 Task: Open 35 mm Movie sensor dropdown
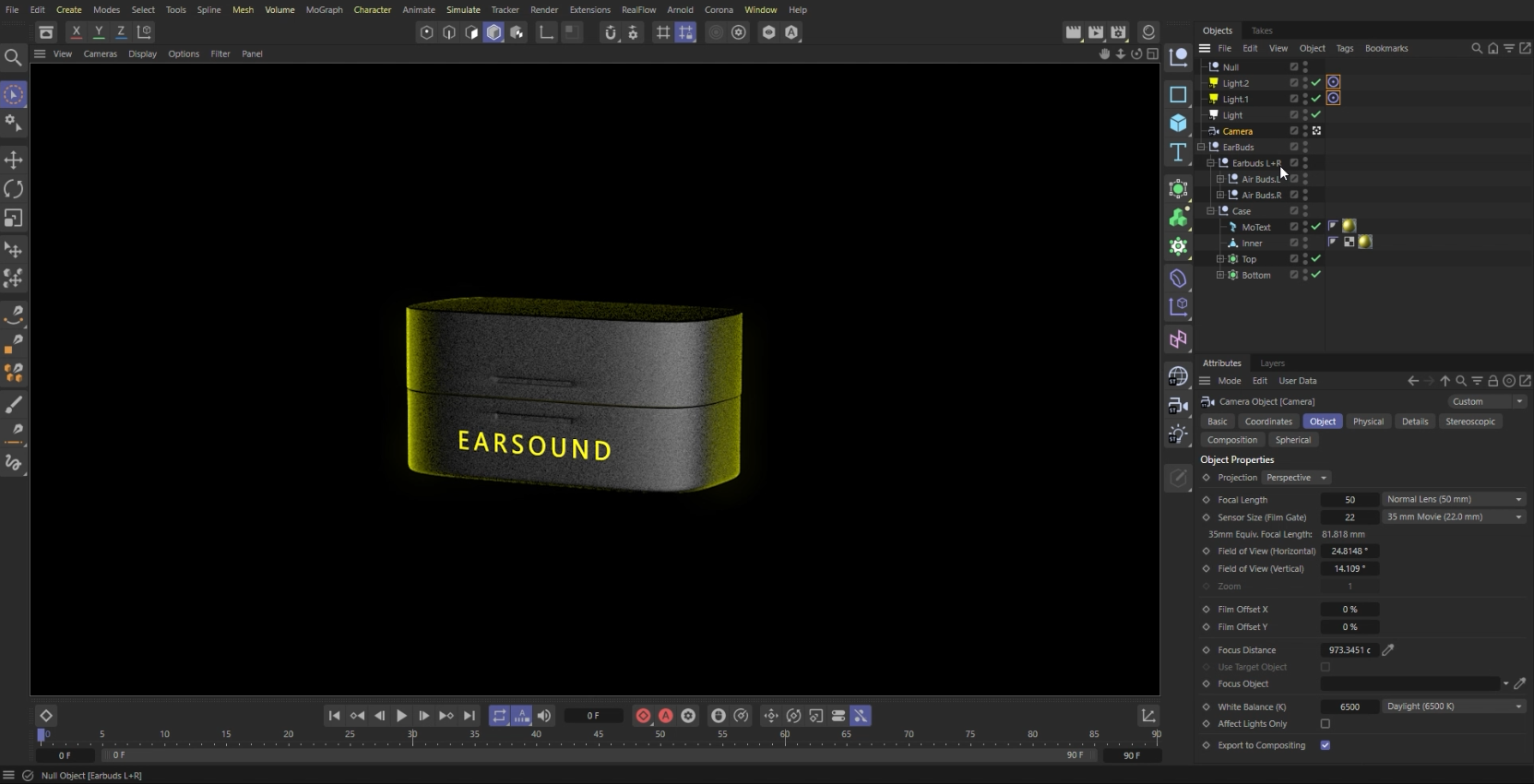pyautogui.click(x=1454, y=517)
